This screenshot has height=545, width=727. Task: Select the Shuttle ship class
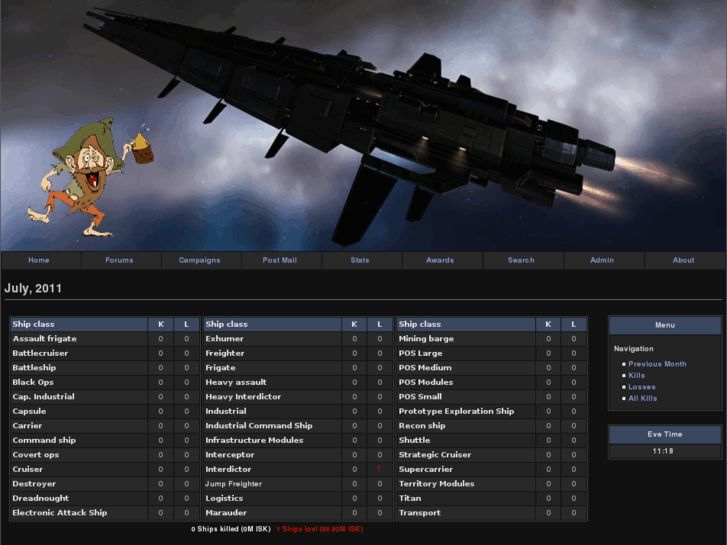(414, 440)
